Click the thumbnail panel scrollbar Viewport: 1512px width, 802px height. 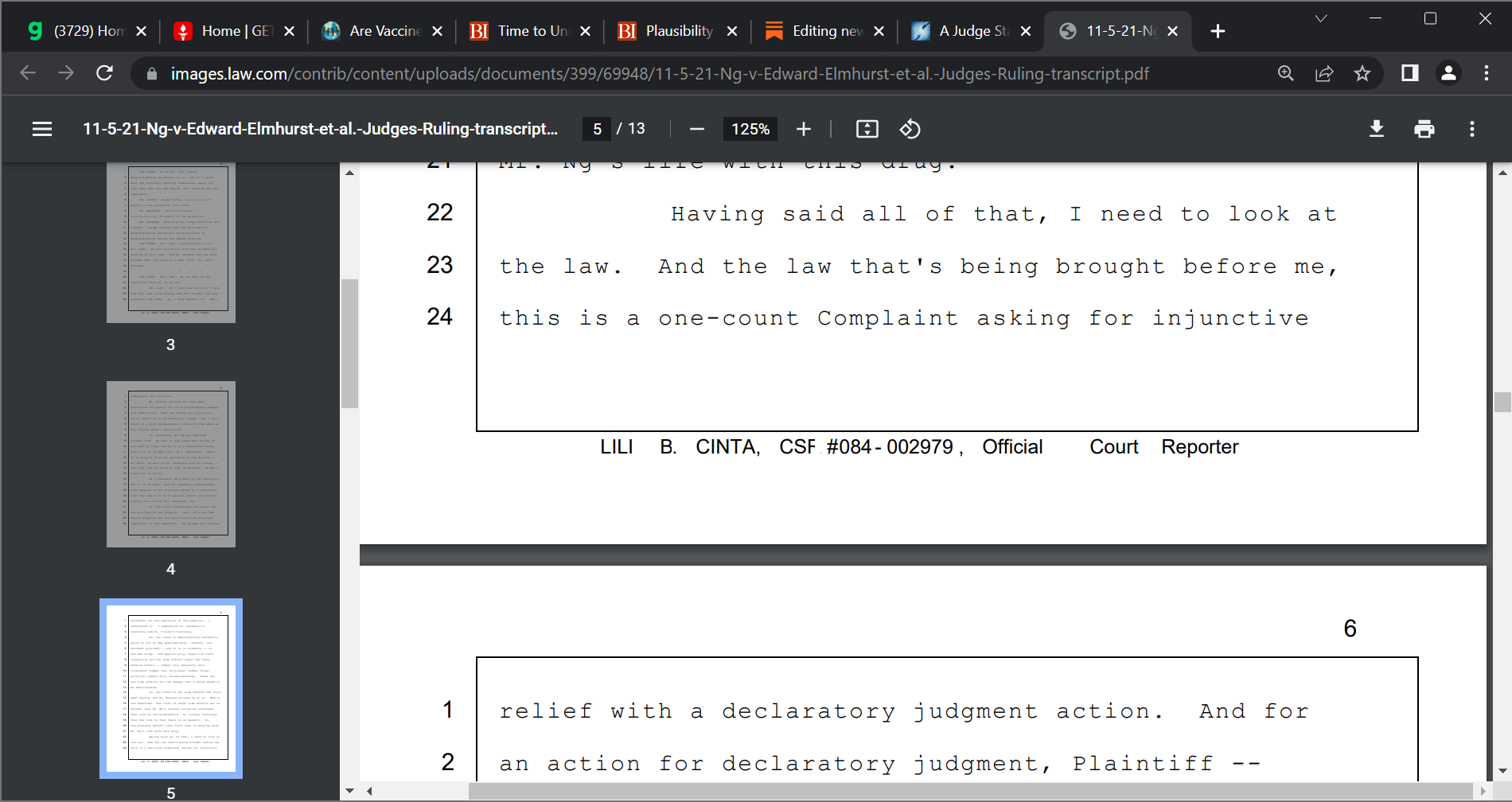click(x=349, y=343)
